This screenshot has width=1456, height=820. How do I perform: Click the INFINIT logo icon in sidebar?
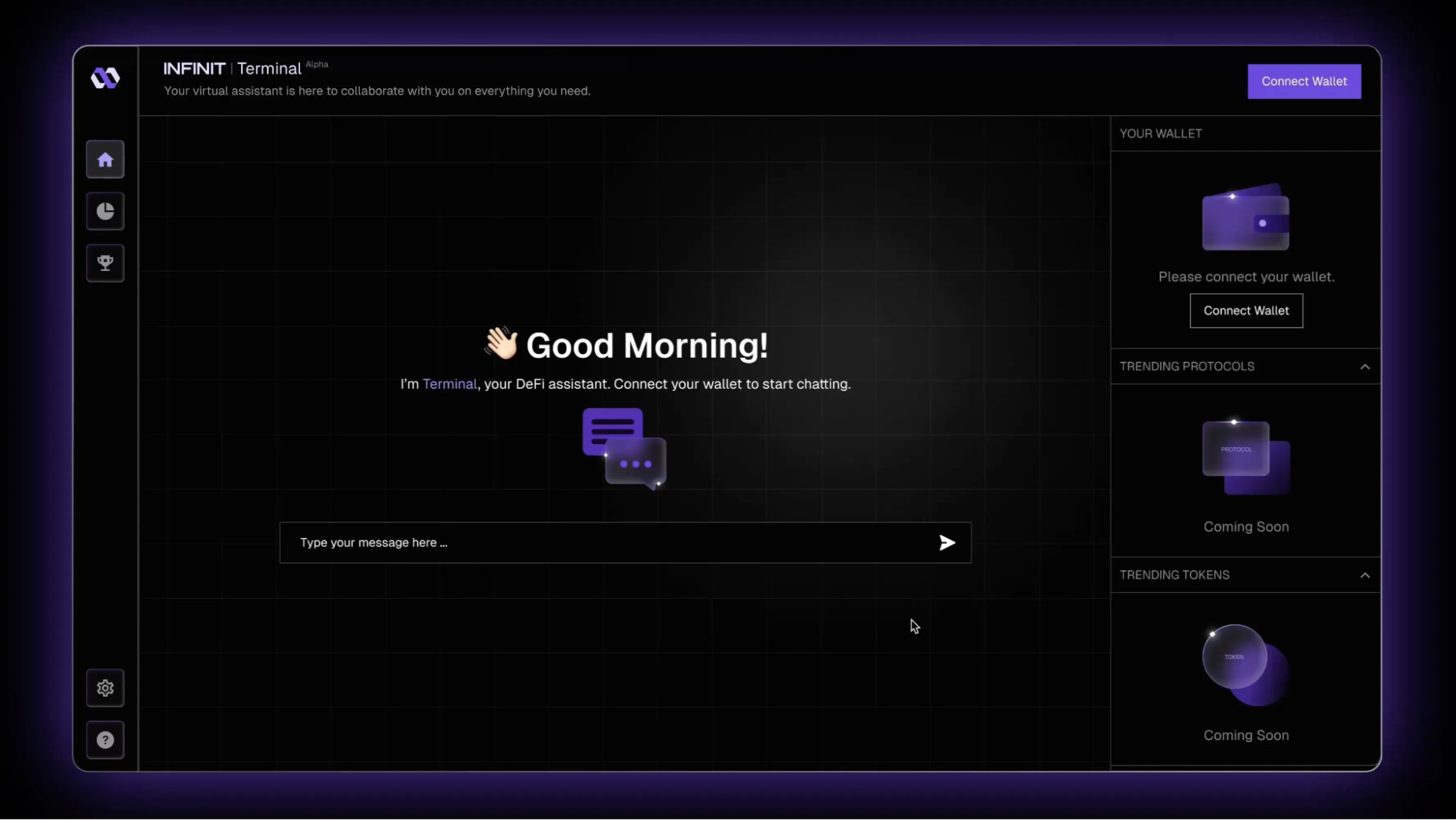[x=105, y=78]
